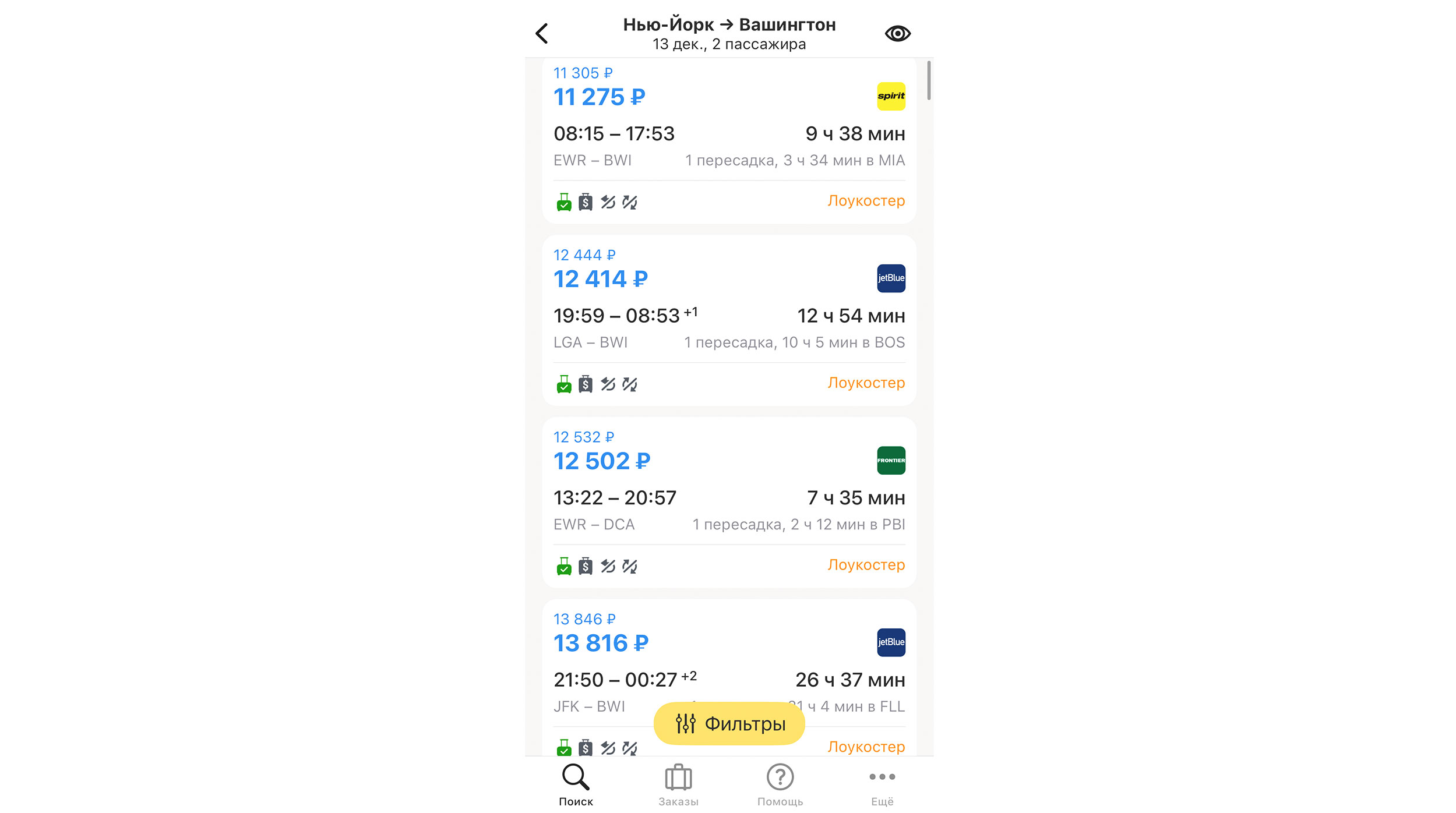Tap the Нью-Йорк → Вашингтон route title
Viewport: 1456px width, 813px height.
[x=729, y=24]
